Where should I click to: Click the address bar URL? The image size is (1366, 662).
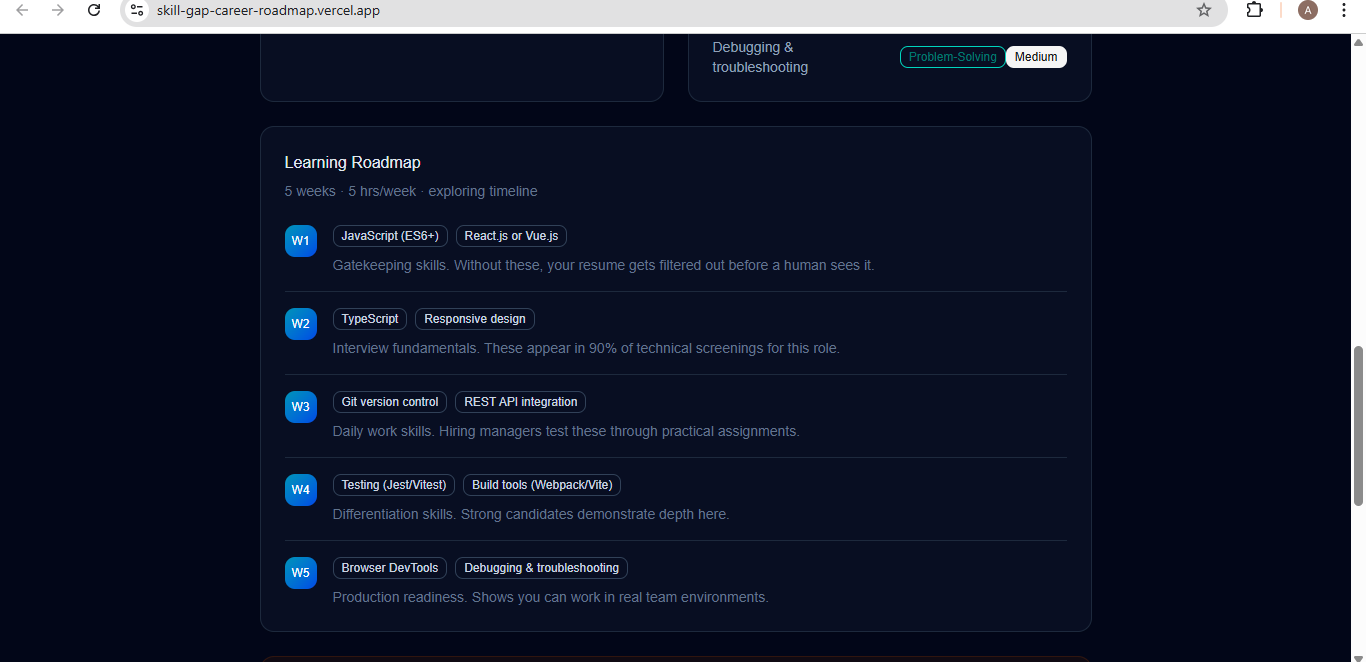coord(268,10)
